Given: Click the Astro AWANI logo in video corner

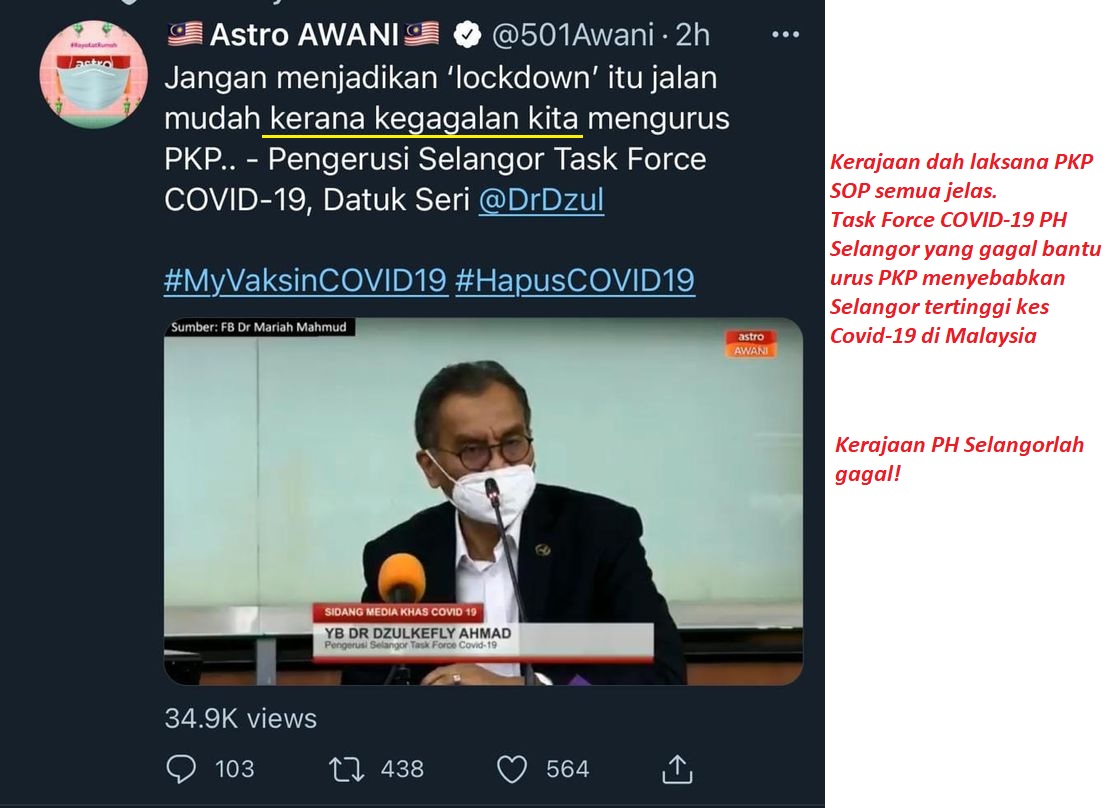Looking at the screenshot, I should [751, 343].
